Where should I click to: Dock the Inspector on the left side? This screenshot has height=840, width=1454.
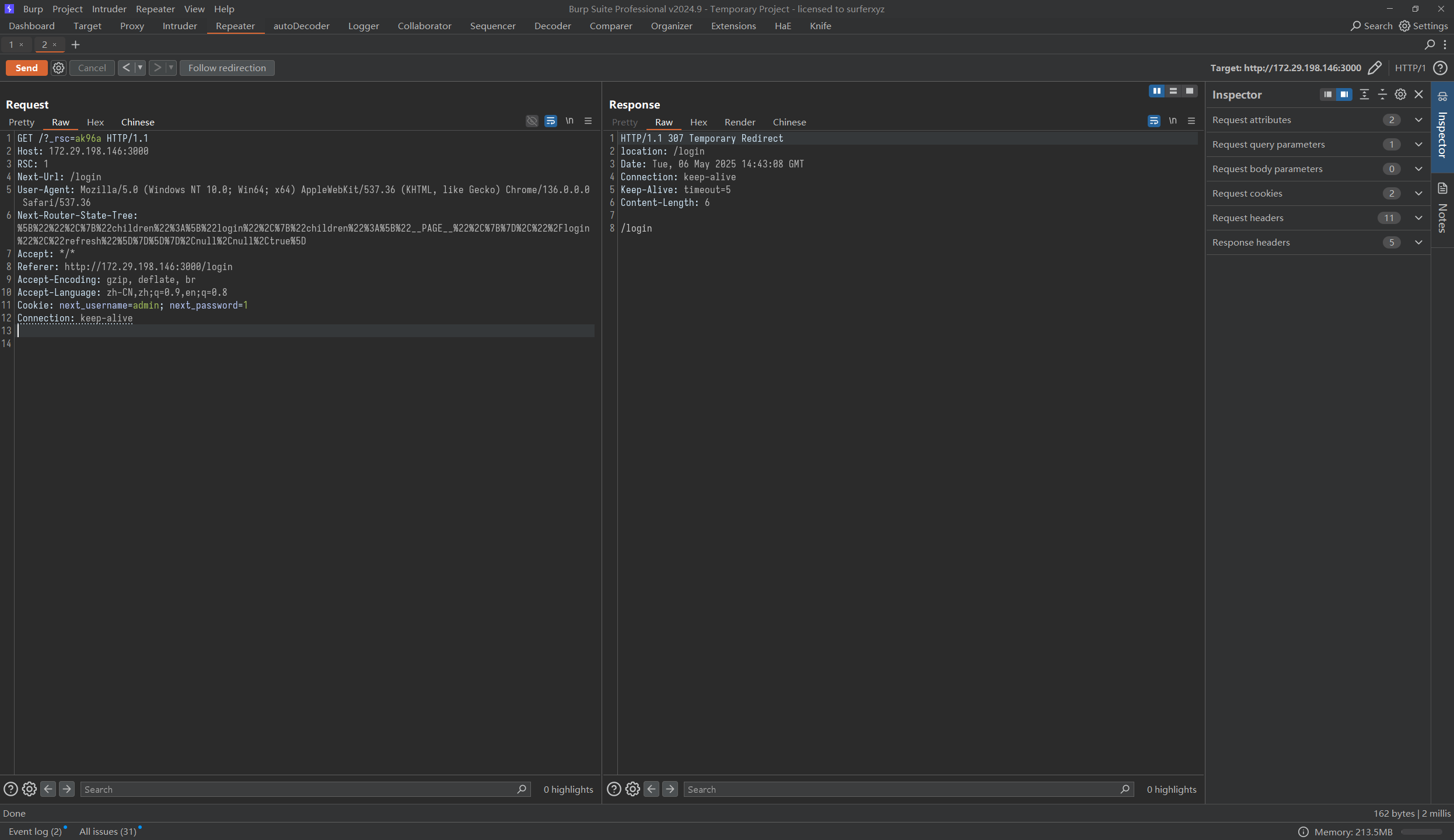click(1328, 94)
